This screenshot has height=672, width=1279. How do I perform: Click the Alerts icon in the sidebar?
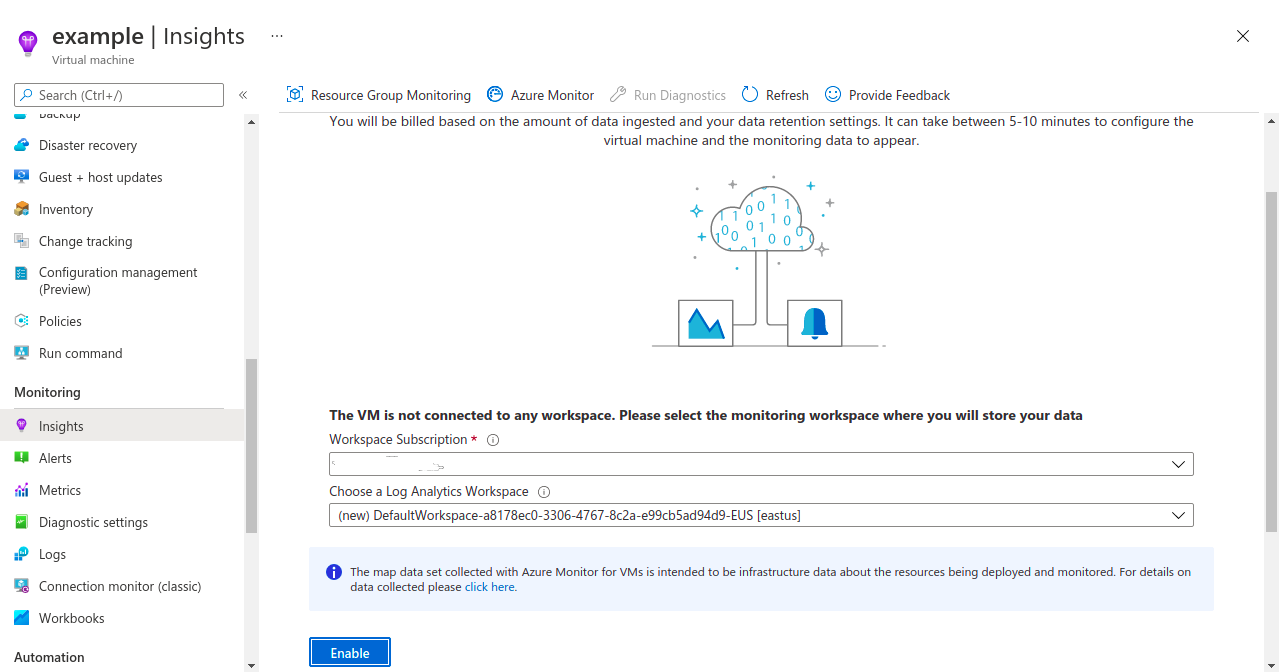(x=22, y=458)
